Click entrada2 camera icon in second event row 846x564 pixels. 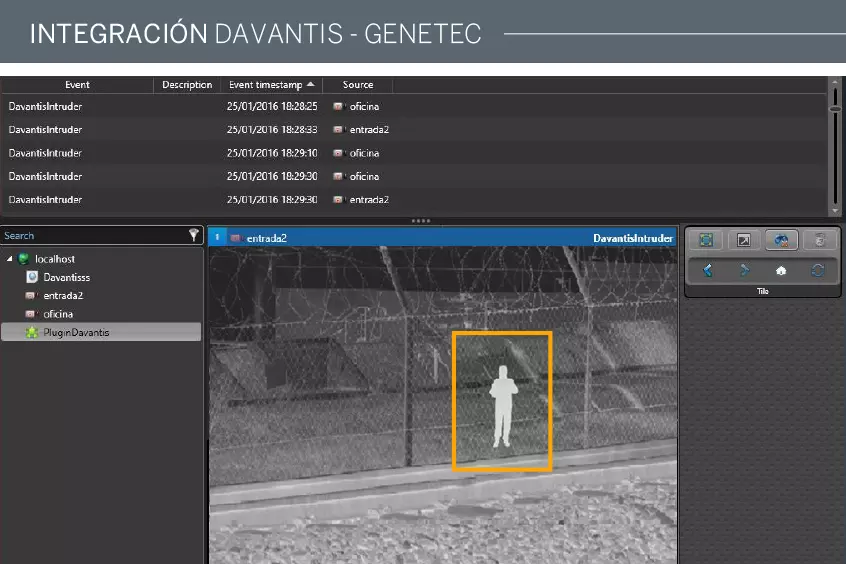(338, 130)
